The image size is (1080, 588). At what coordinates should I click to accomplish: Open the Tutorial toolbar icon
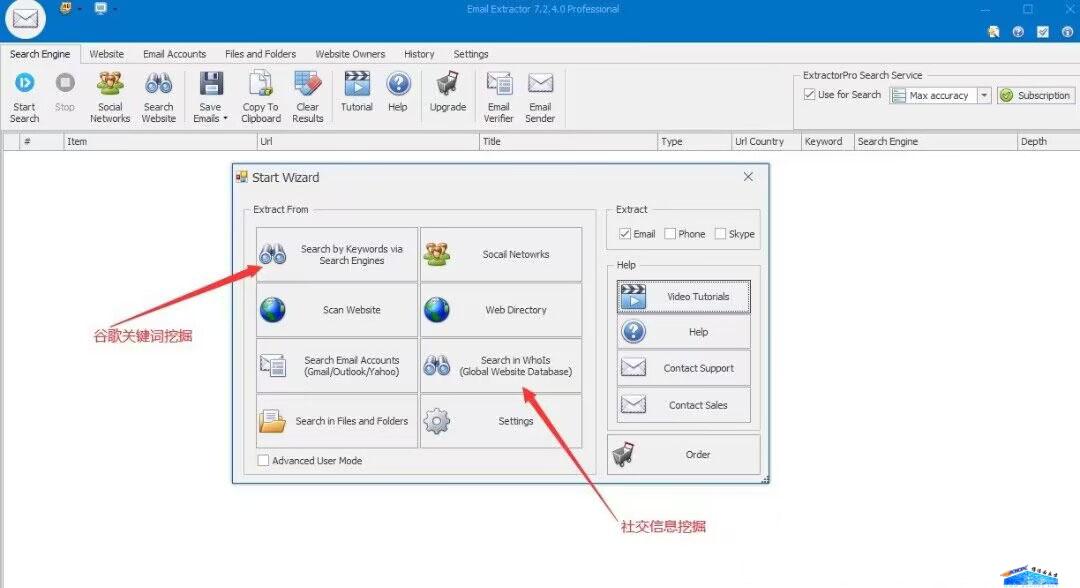tap(357, 83)
